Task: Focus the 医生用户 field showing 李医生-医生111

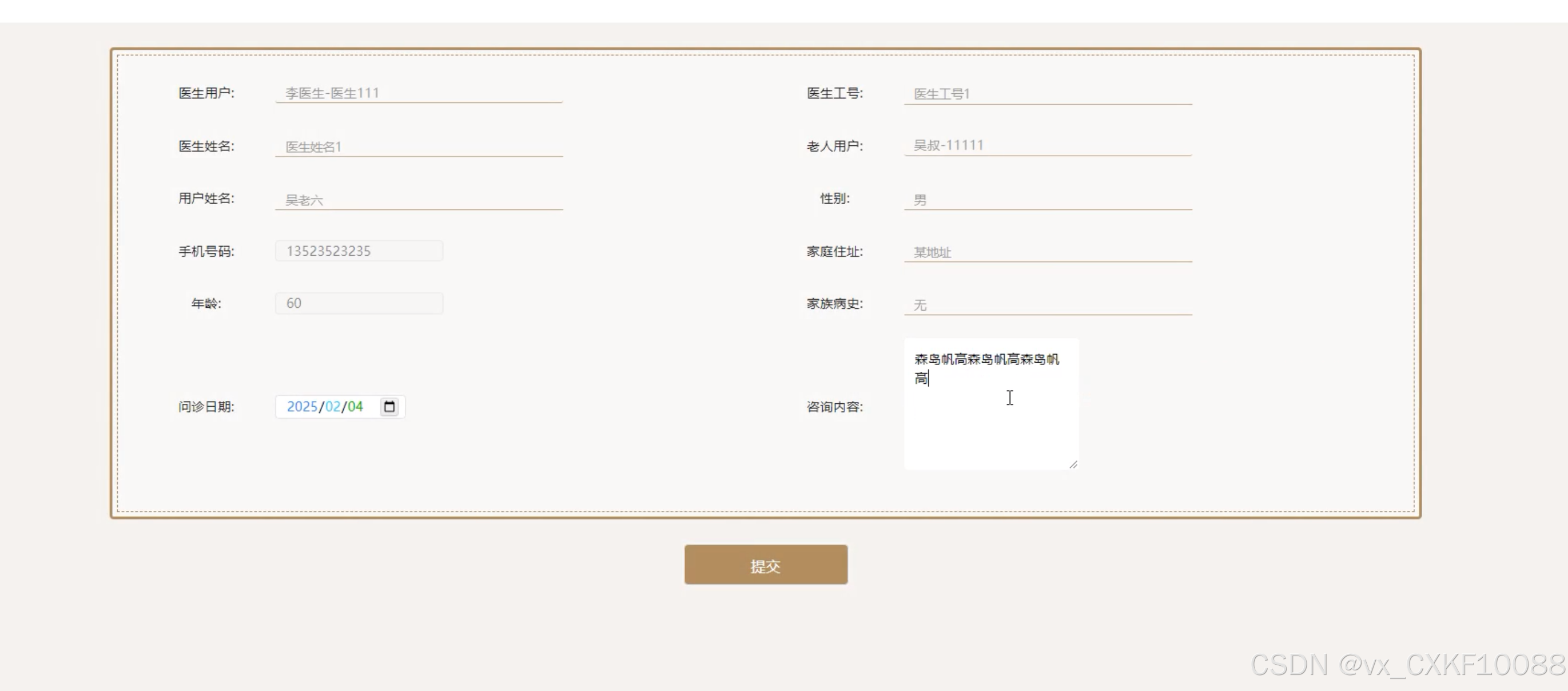Action: pos(418,93)
